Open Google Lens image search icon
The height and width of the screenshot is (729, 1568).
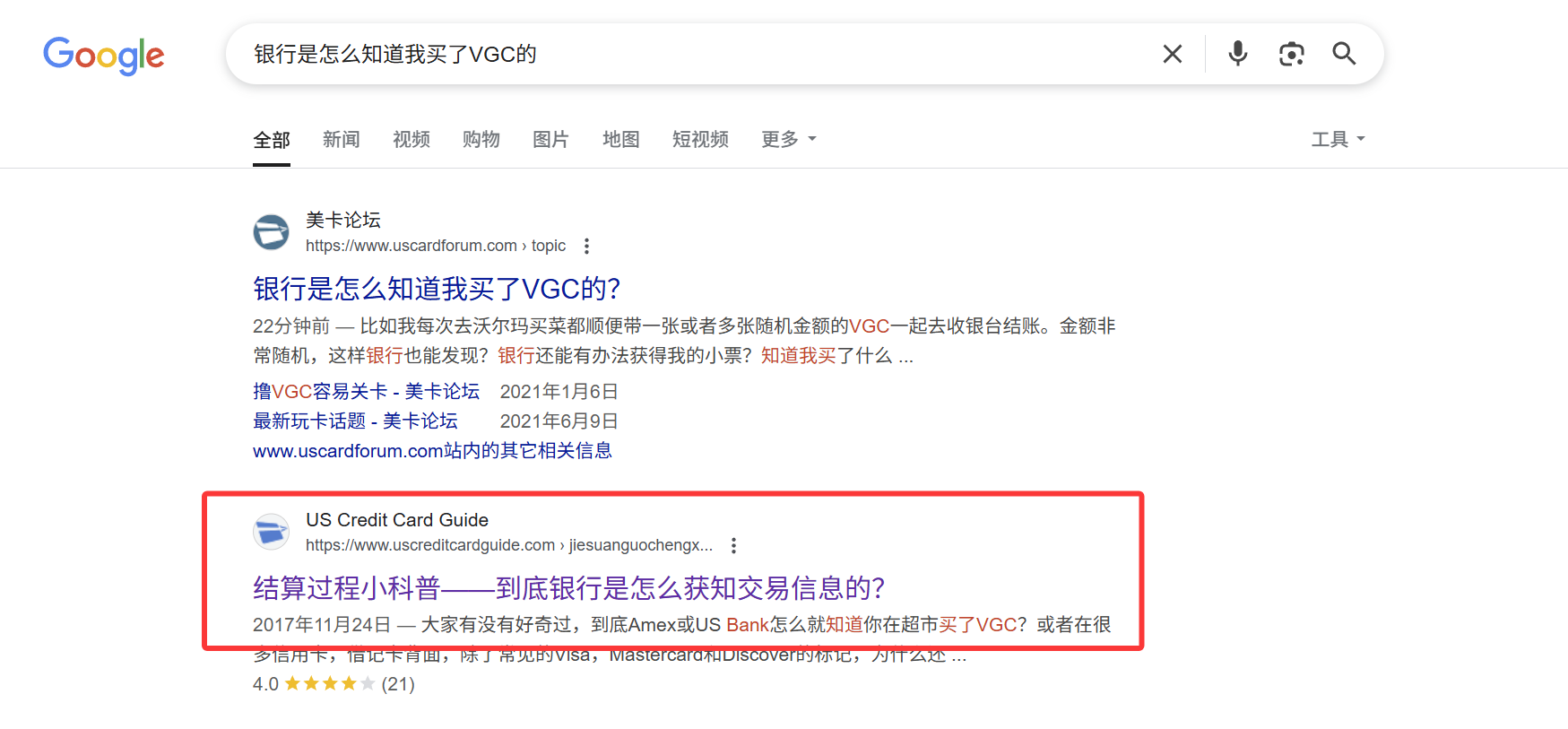click(1291, 54)
